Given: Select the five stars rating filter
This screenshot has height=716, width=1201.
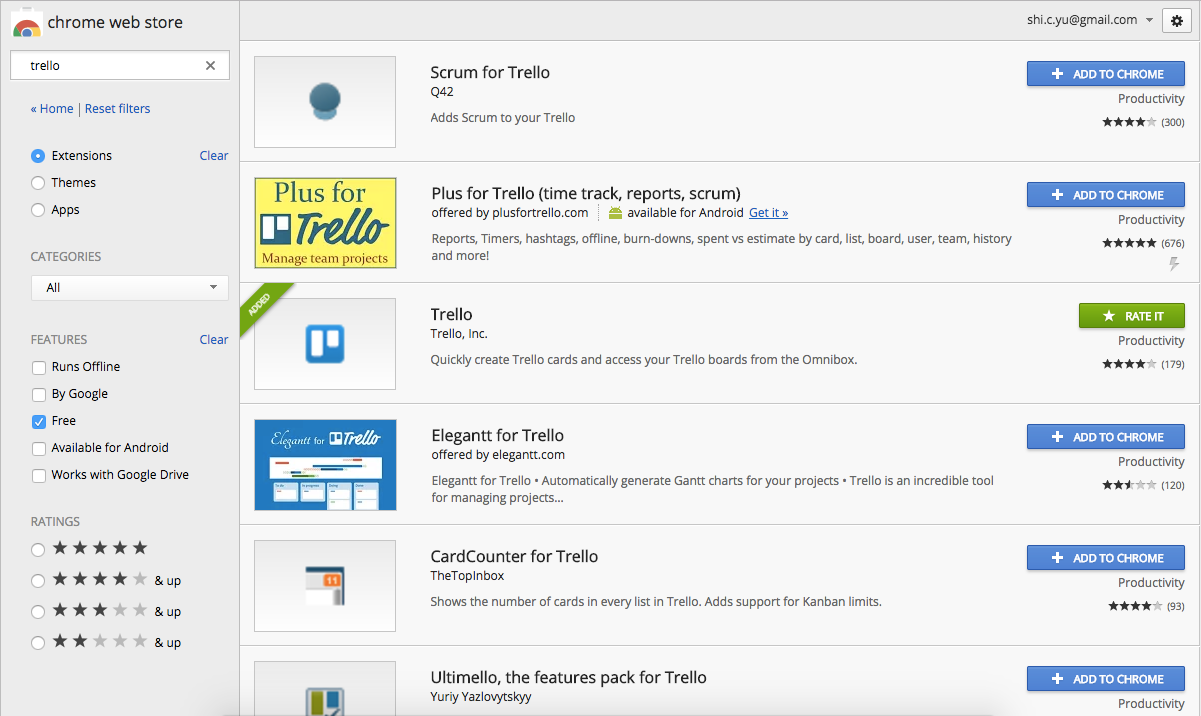Looking at the screenshot, I should coord(38,549).
